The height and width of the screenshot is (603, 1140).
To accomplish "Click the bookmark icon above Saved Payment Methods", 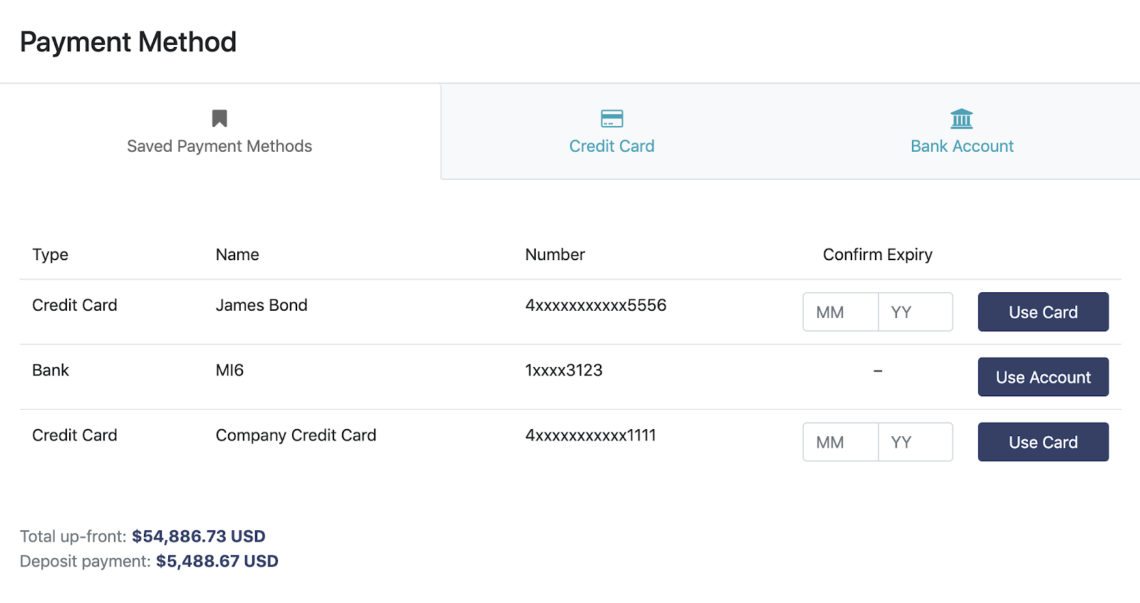I will point(219,118).
